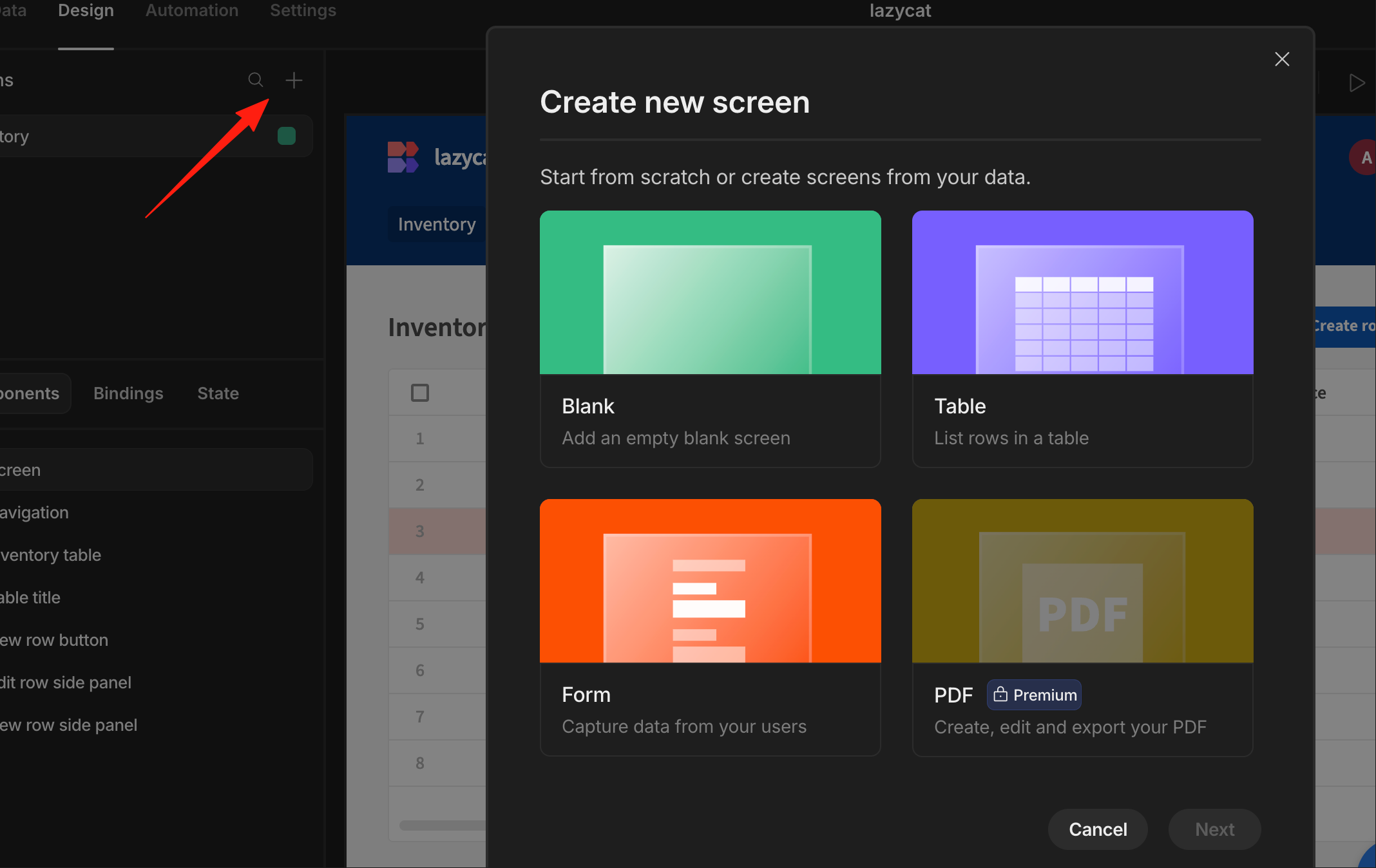The height and width of the screenshot is (868, 1376).
Task: Choose the Blank screen template card
Action: (710, 339)
